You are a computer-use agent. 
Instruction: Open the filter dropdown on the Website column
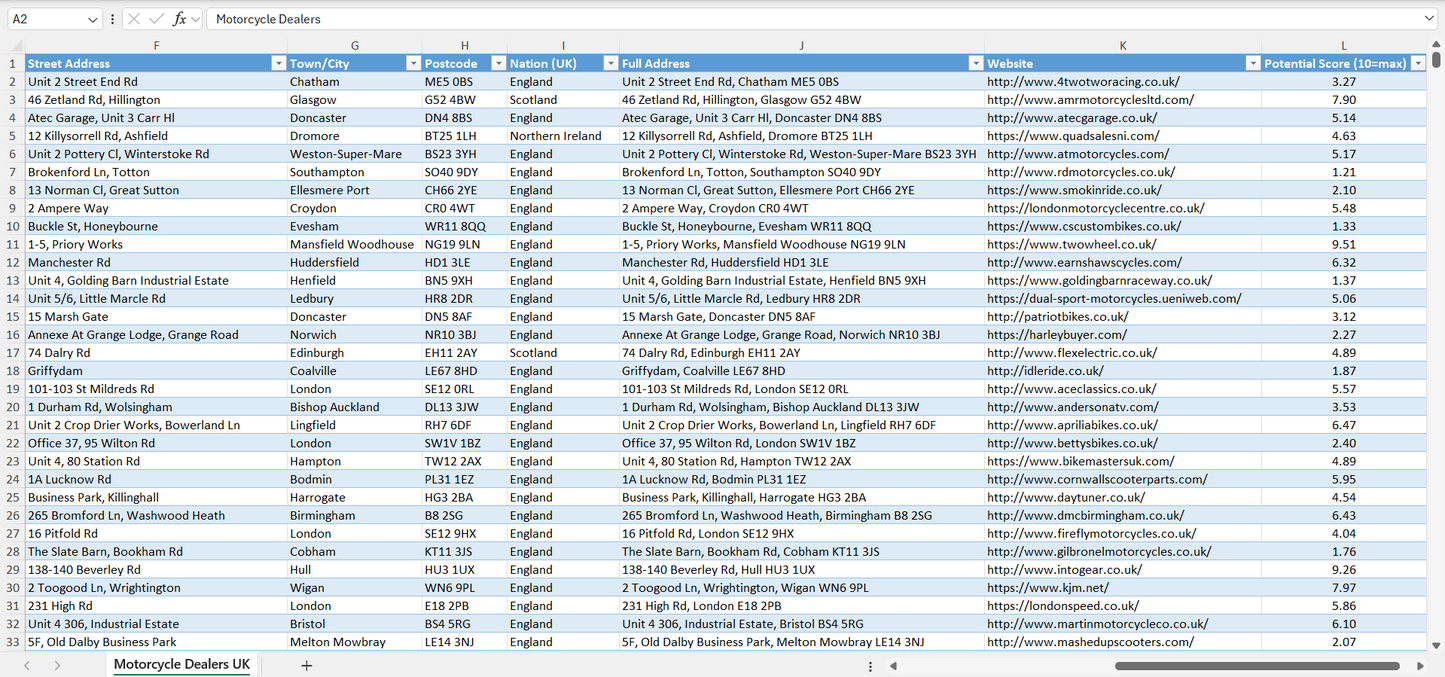pos(1253,62)
